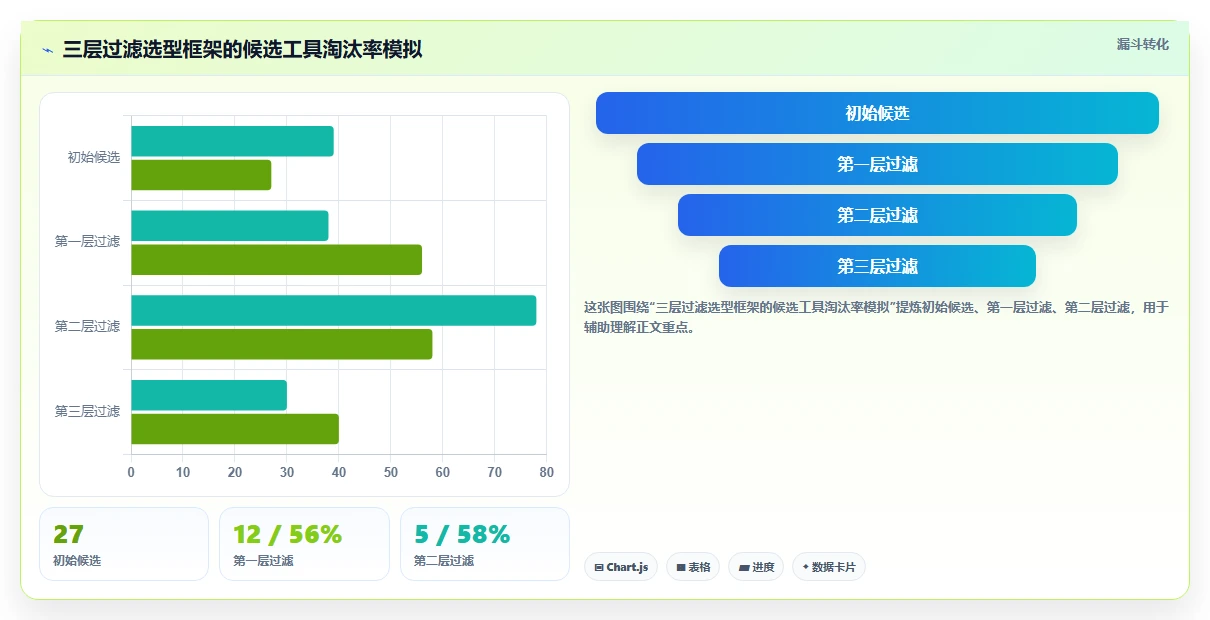The width and height of the screenshot is (1210, 620).
Task: Click the 第三层过滤 y-axis label
Action: pyautogui.click(x=87, y=411)
